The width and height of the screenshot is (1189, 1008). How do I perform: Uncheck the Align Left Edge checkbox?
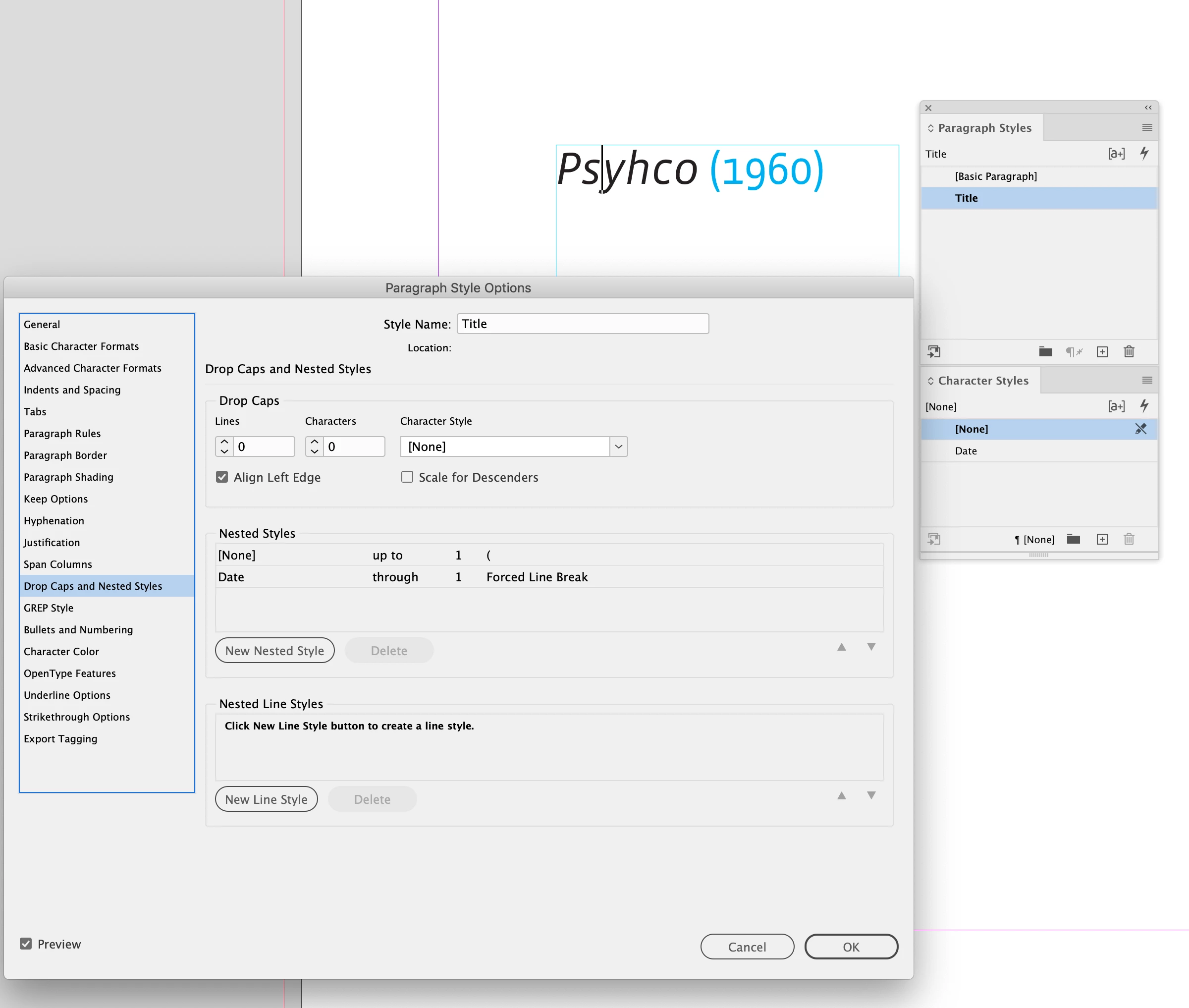[x=222, y=477]
